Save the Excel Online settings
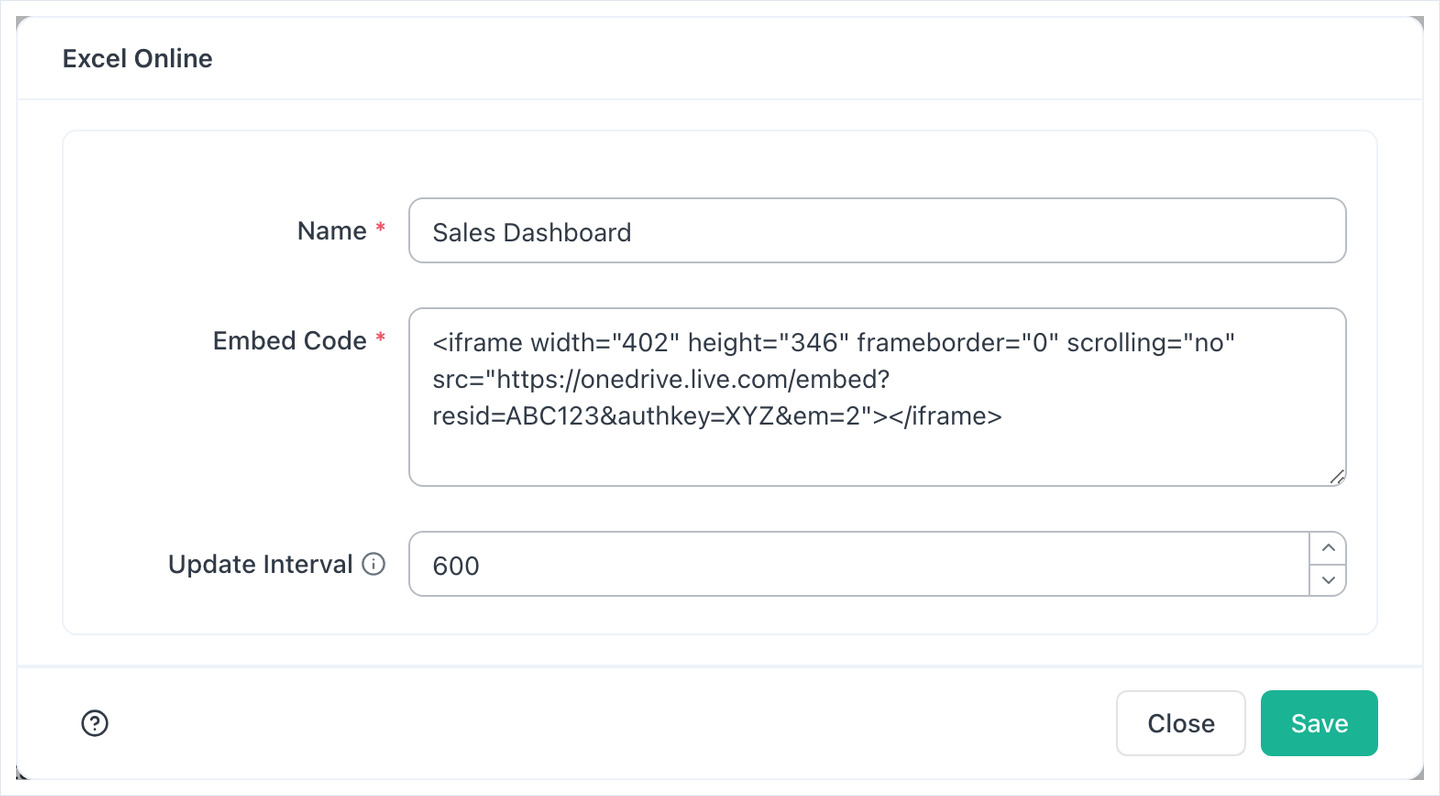1440x796 pixels. [1319, 723]
